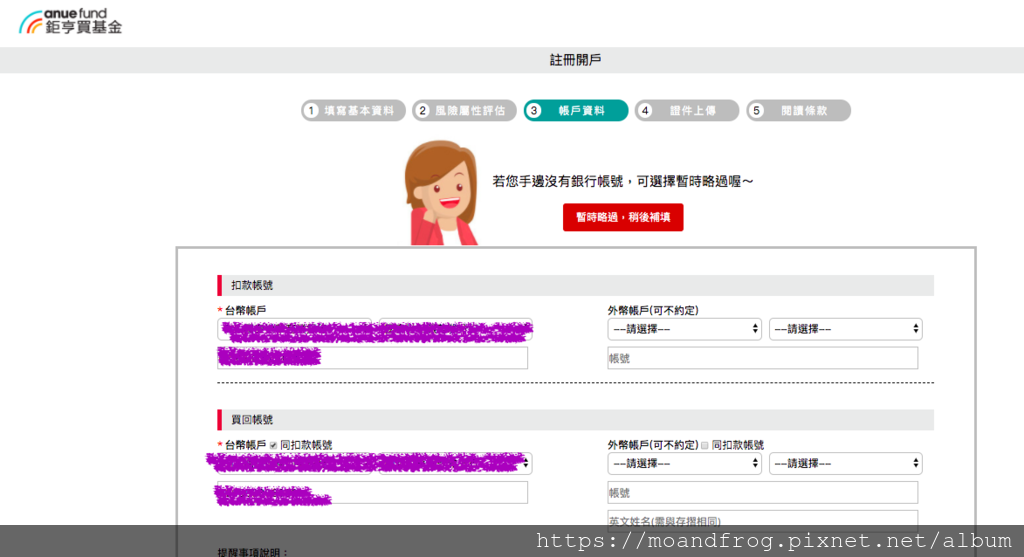Viewport: 1024px width, 557px height.
Task: Go to step 2 風險屬性評估
Action: click(x=464, y=110)
